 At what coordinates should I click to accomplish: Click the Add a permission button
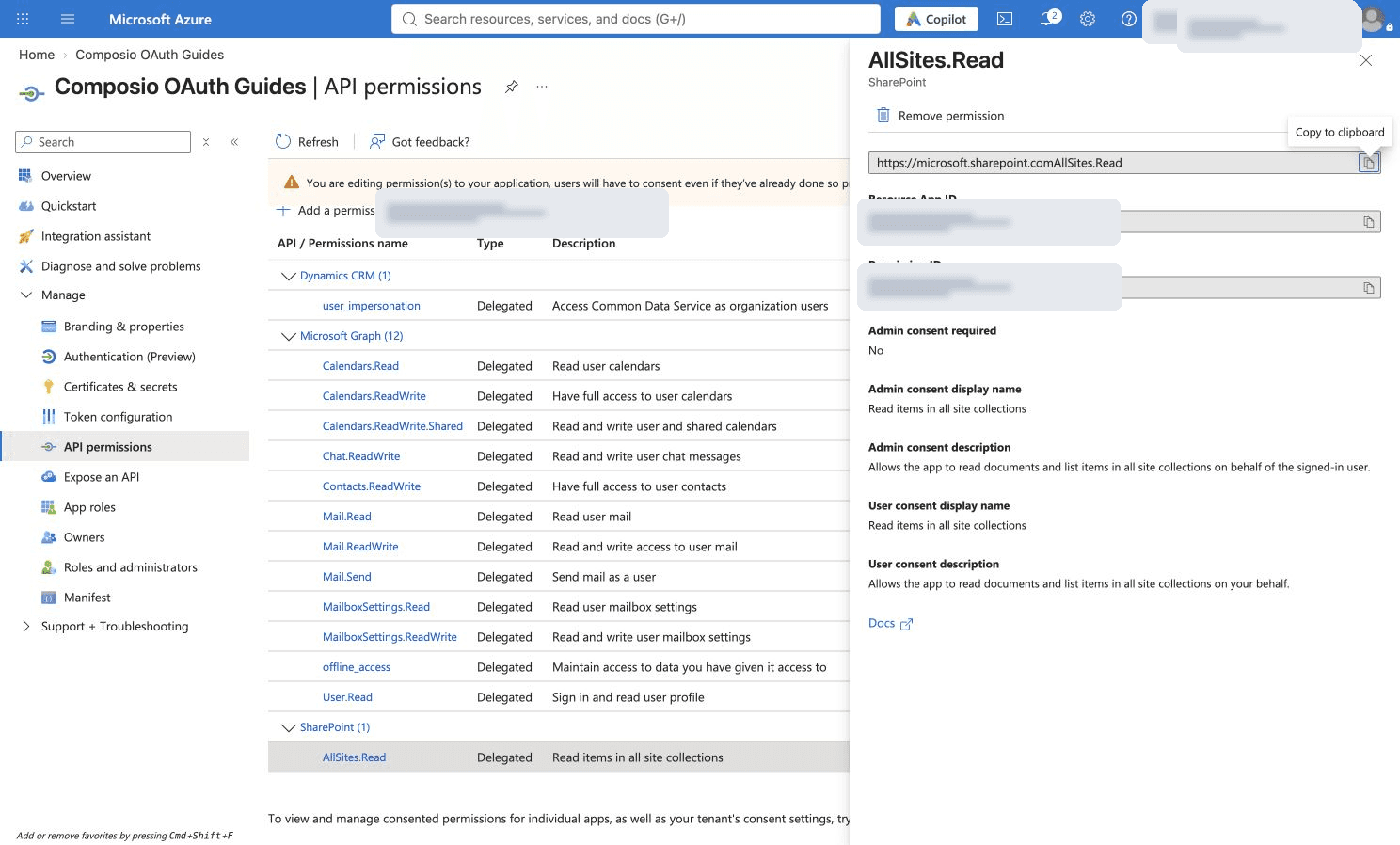point(326,211)
